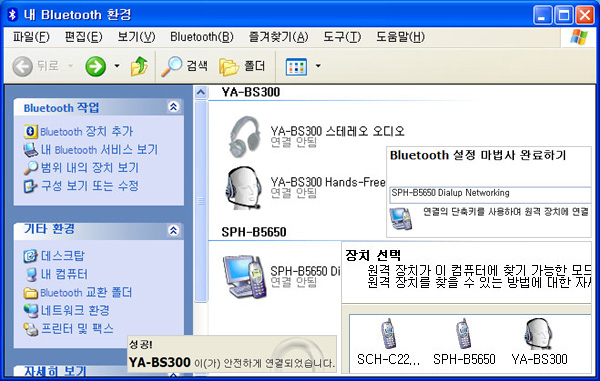Open the Bluetooth 교환 폴더 link
Viewport: 600px width, 381px height.
point(86,292)
